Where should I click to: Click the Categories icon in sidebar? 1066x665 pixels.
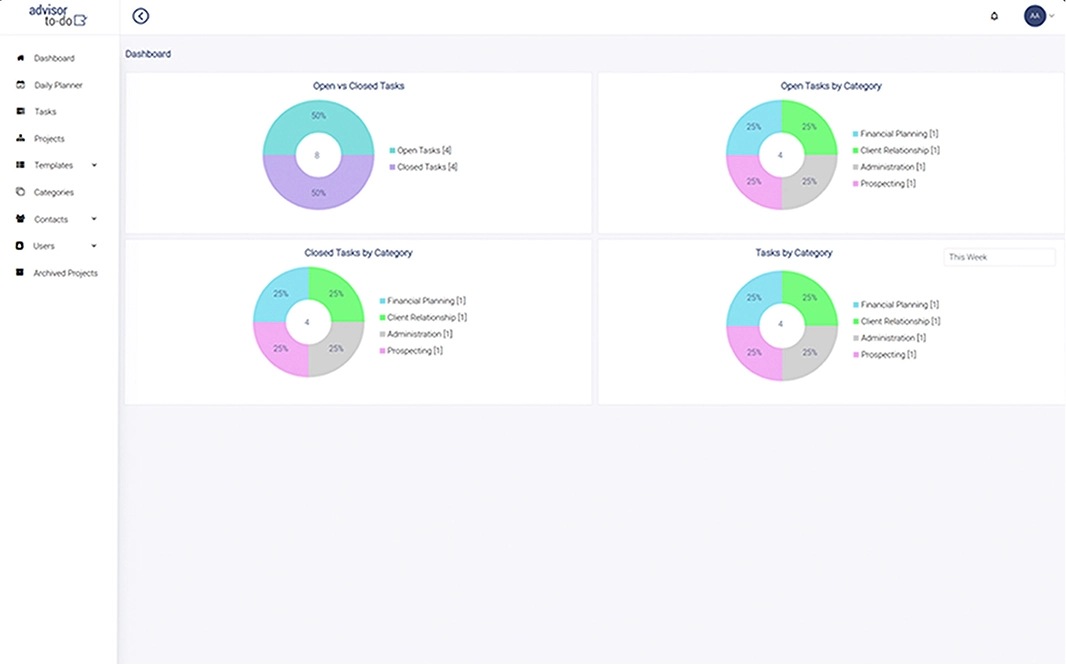pyautogui.click(x=20, y=192)
